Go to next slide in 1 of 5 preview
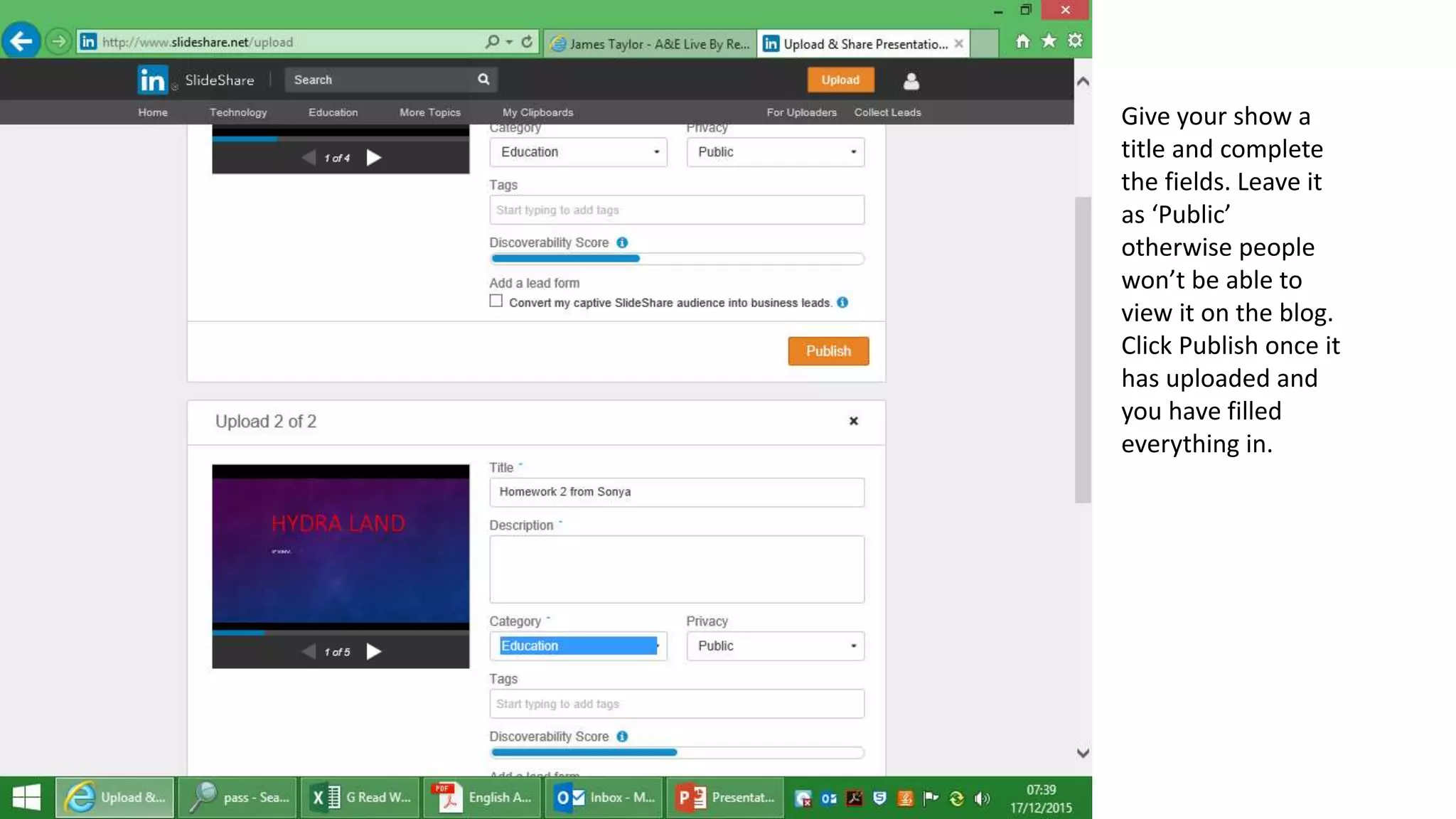The image size is (1456, 819). point(374,651)
